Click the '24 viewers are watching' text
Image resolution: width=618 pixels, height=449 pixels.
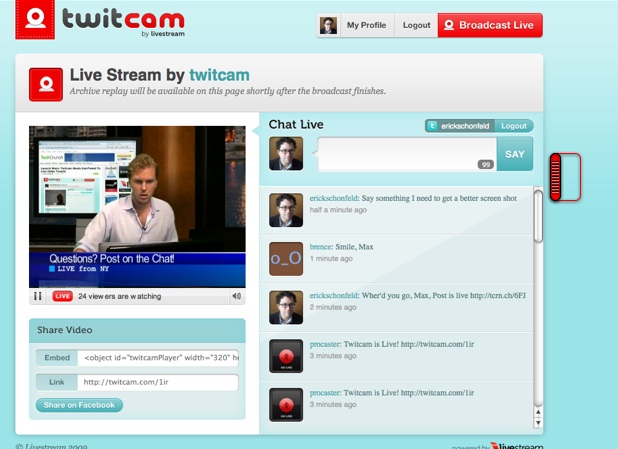[x=120, y=296]
